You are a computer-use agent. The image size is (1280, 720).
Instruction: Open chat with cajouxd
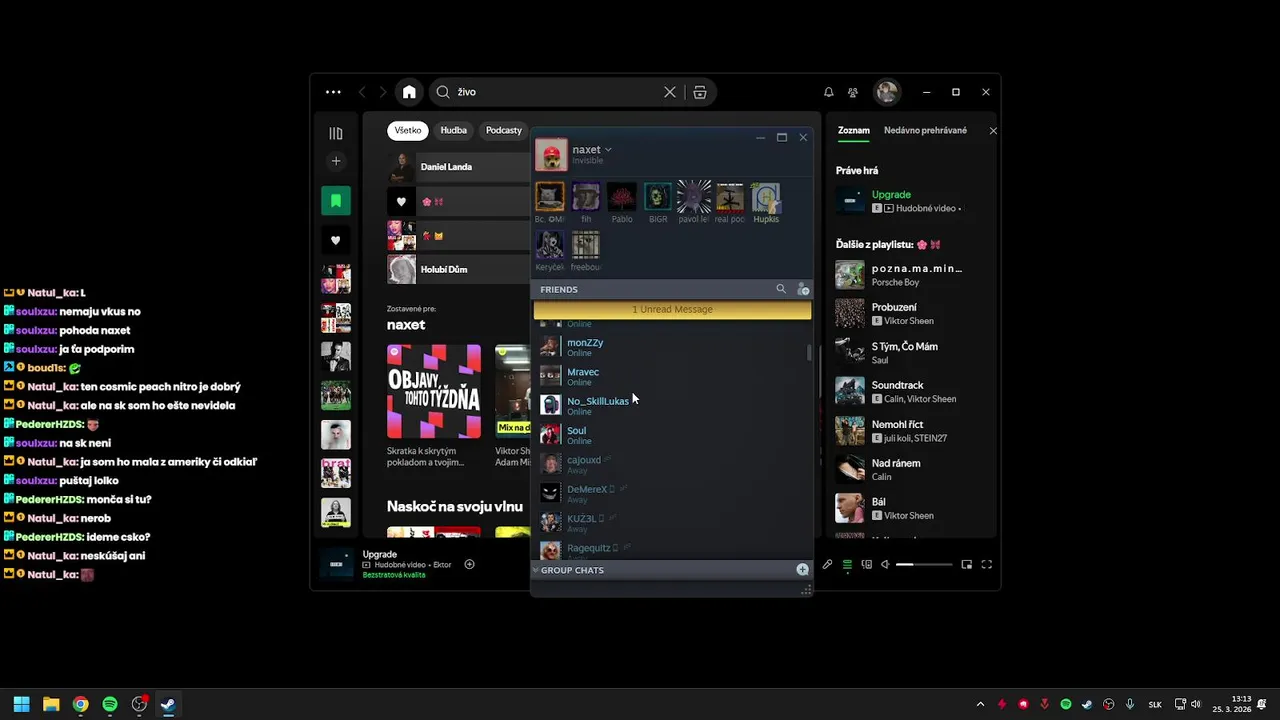(x=672, y=464)
